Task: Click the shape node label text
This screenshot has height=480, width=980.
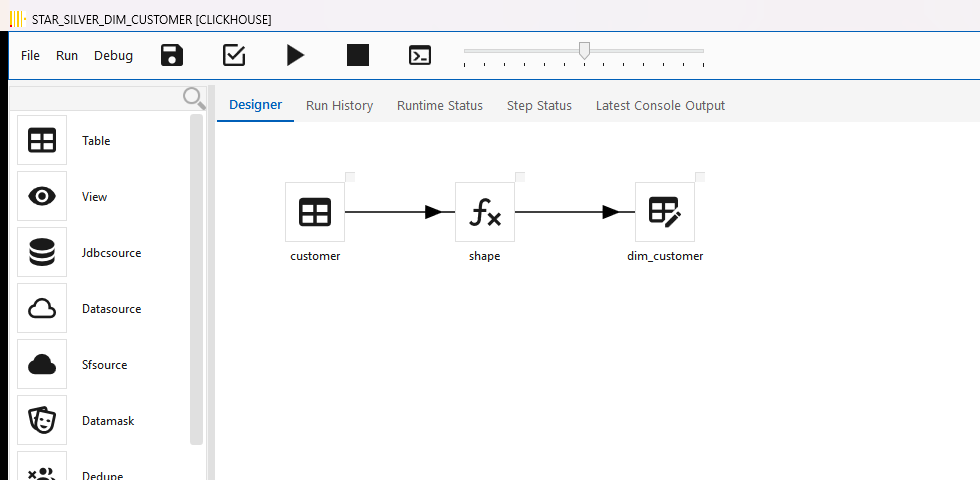Action: (x=484, y=256)
